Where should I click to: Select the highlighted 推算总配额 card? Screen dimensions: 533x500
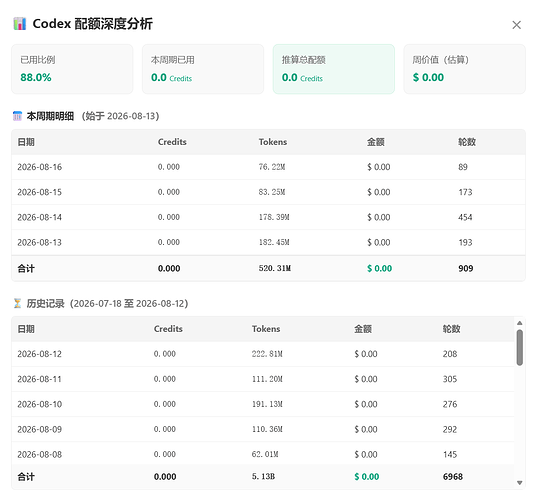point(334,69)
